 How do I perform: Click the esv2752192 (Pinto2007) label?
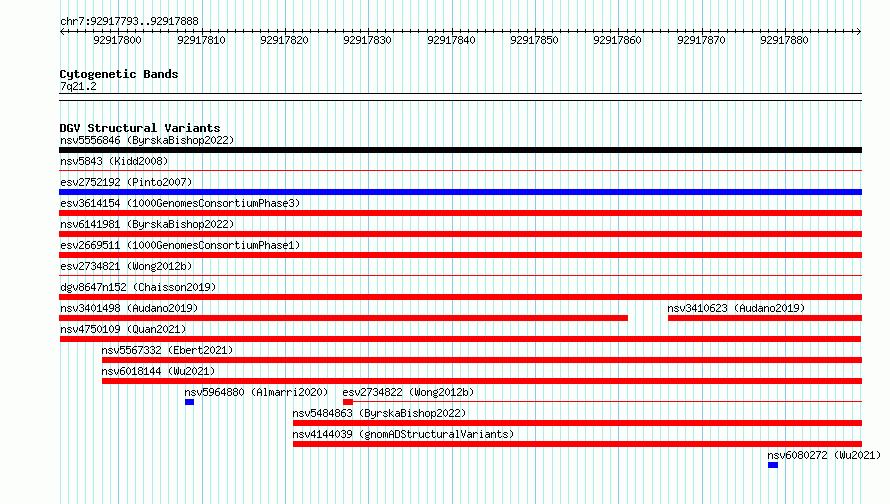click(126, 182)
